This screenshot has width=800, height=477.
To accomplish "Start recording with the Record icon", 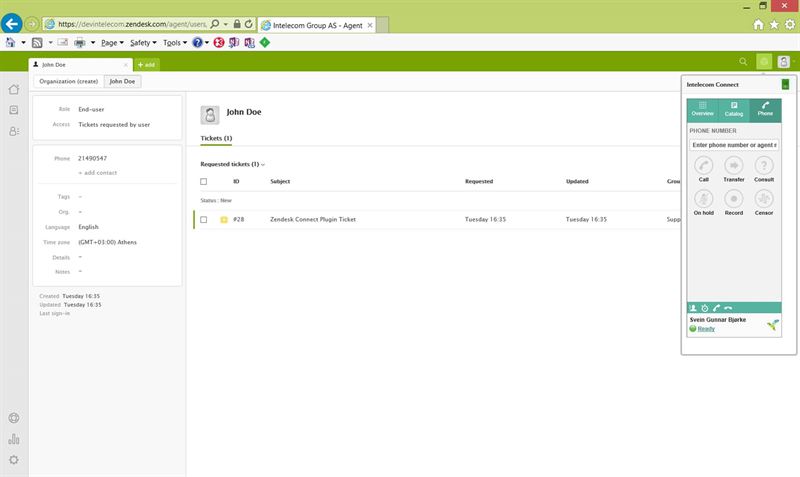I will pyautogui.click(x=734, y=199).
